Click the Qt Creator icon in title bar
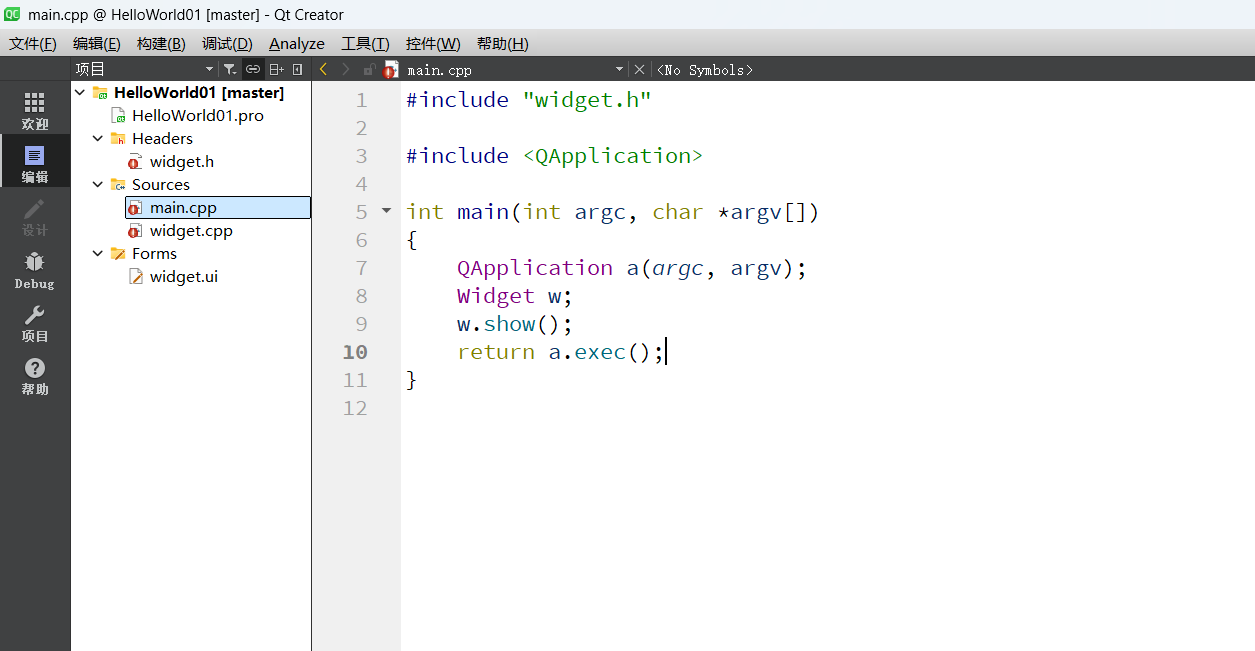 [12, 14]
